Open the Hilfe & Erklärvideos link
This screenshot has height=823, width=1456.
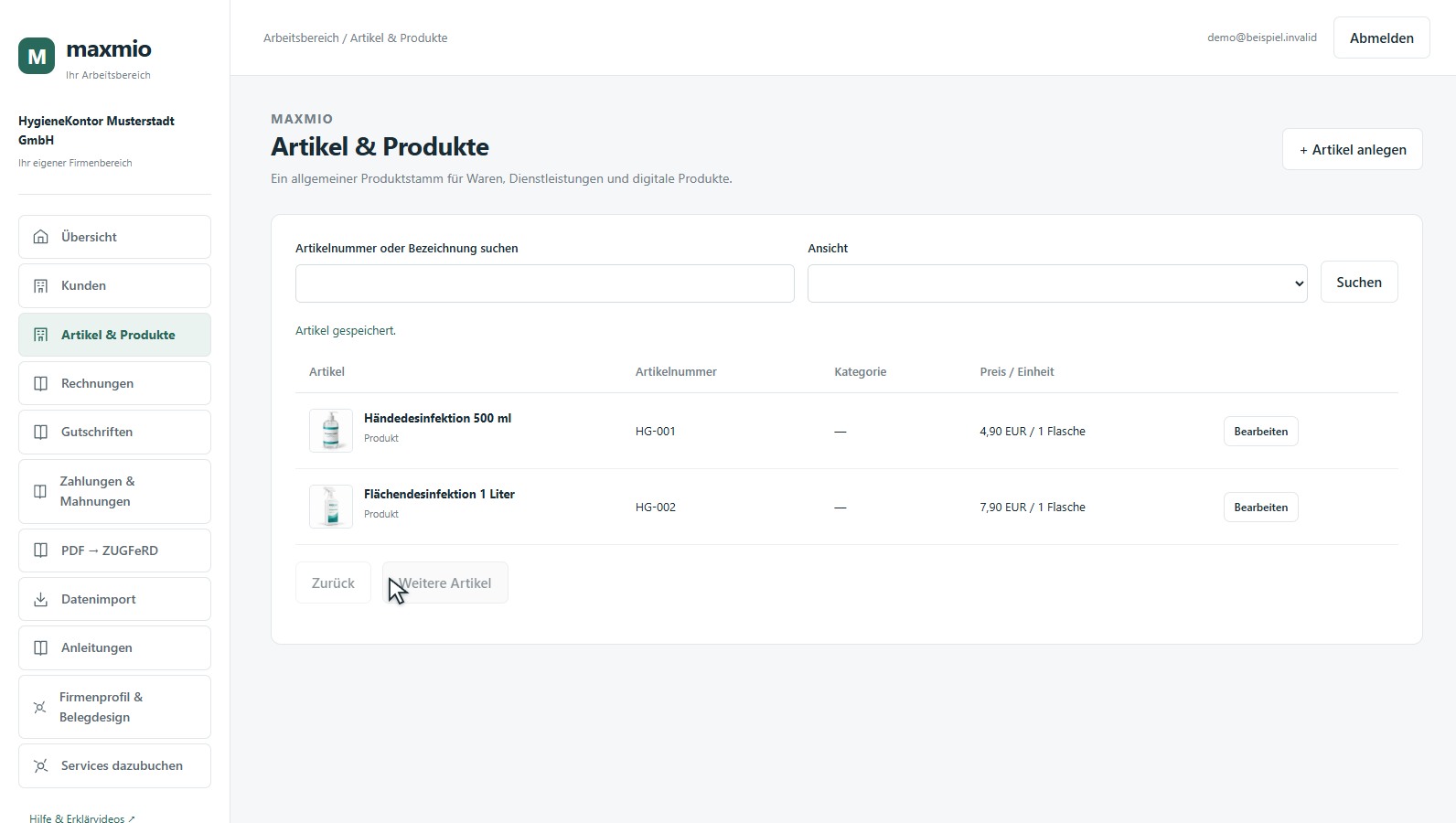coord(81,818)
